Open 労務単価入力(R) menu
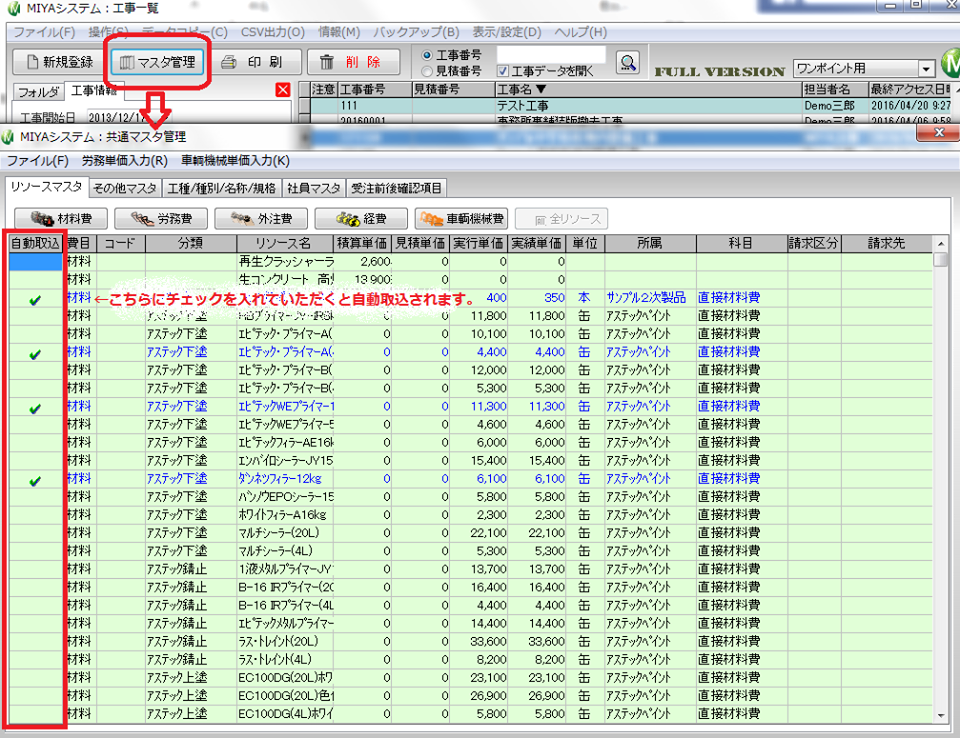The image size is (960, 738). (x=124, y=161)
